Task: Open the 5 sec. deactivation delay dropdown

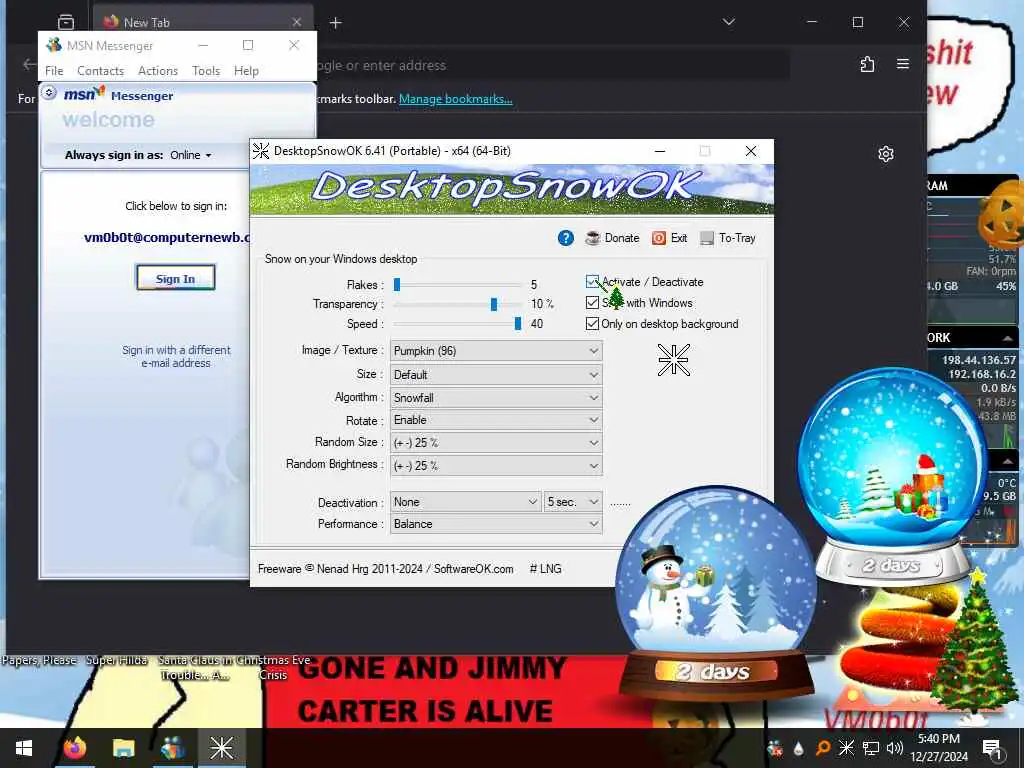Action: (573, 502)
